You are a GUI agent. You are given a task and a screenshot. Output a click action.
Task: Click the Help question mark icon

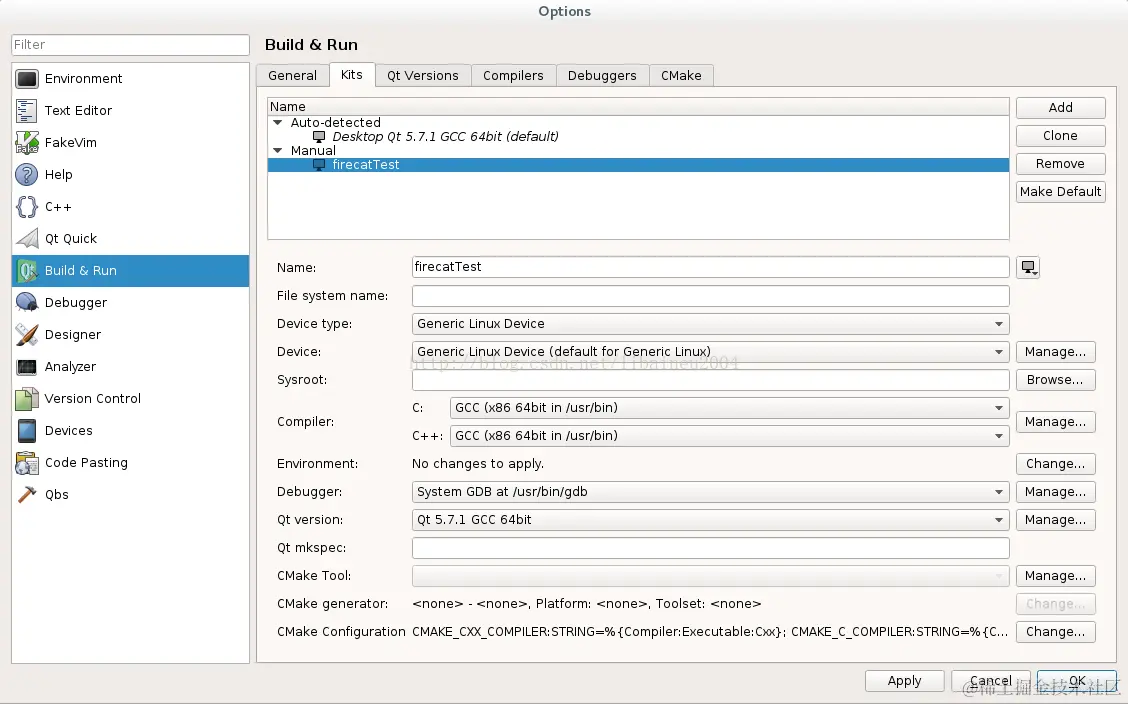(27, 175)
